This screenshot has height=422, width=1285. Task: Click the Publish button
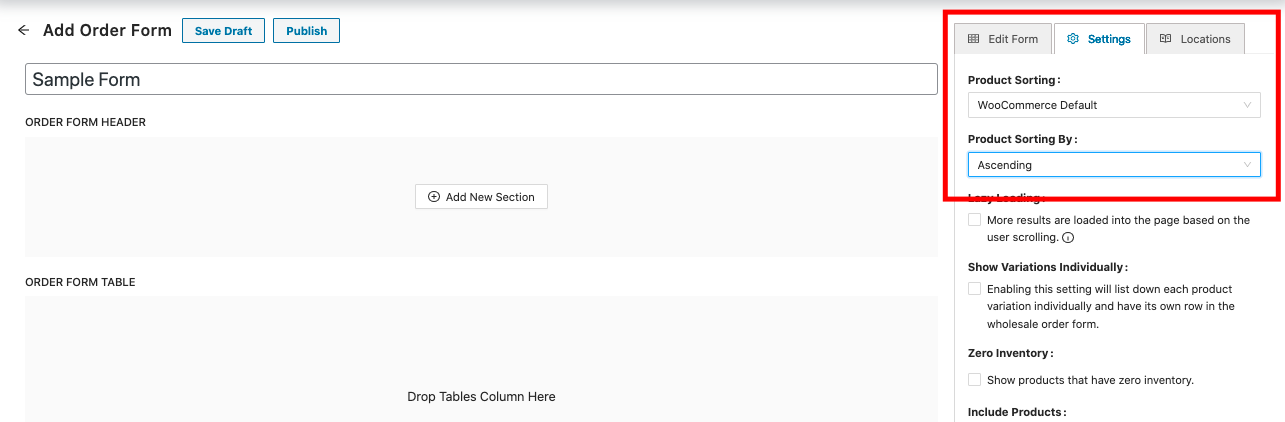(x=306, y=31)
